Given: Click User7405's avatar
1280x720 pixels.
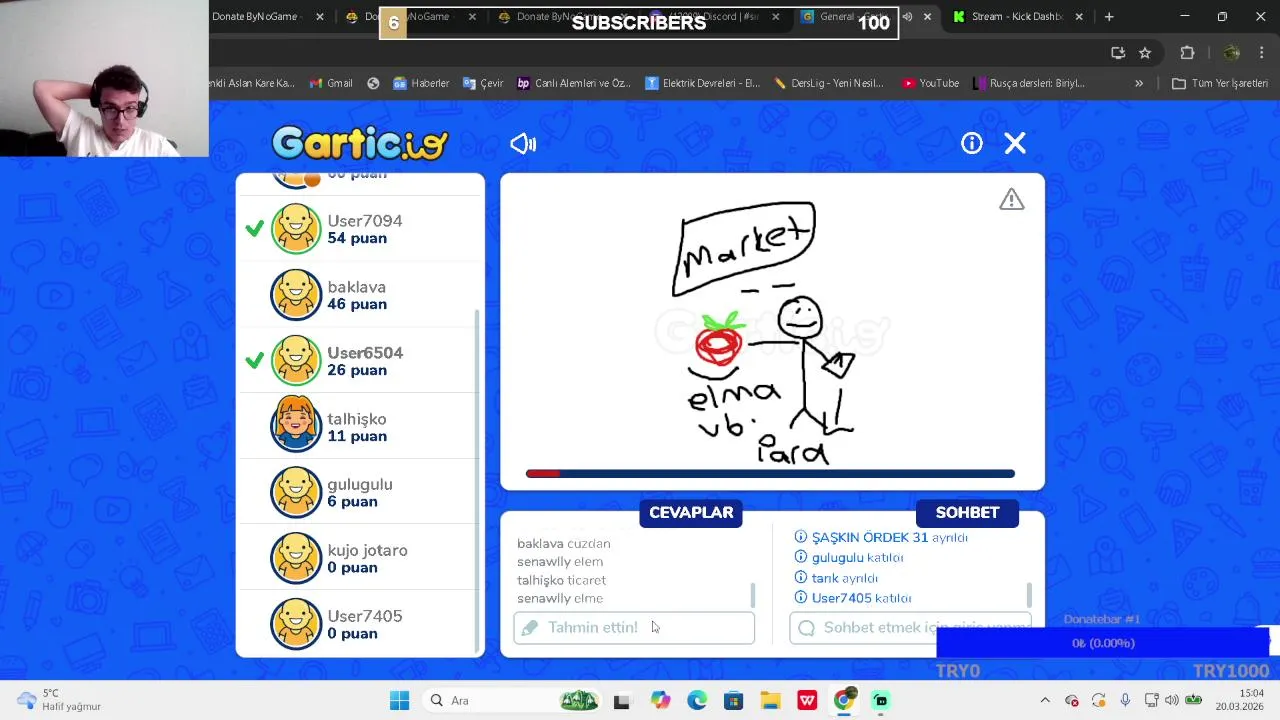Looking at the screenshot, I should pos(296,624).
